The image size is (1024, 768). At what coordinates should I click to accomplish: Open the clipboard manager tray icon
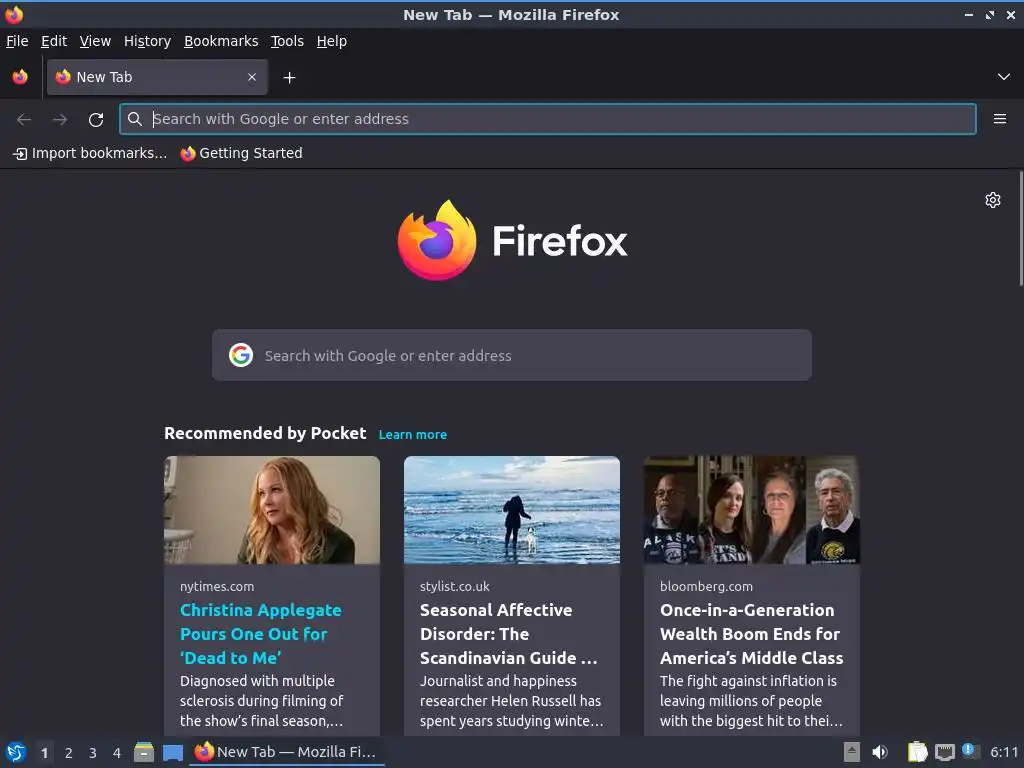pyautogui.click(x=917, y=752)
